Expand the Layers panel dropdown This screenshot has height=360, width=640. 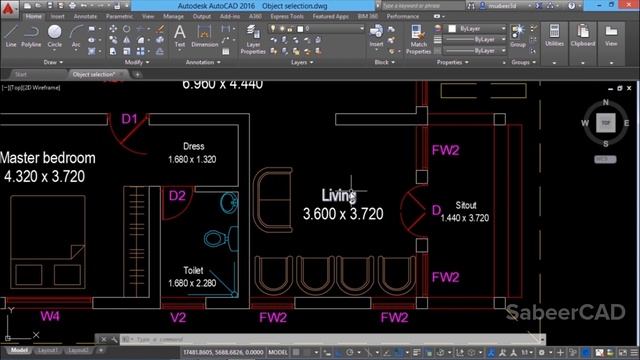click(x=302, y=62)
